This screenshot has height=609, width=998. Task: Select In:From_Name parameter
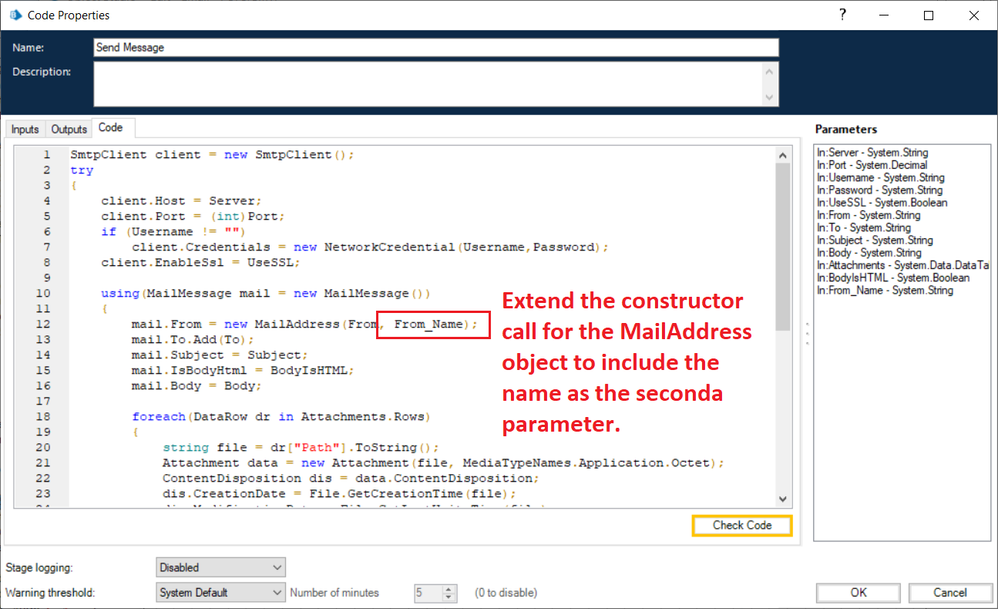(x=885, y=290)
